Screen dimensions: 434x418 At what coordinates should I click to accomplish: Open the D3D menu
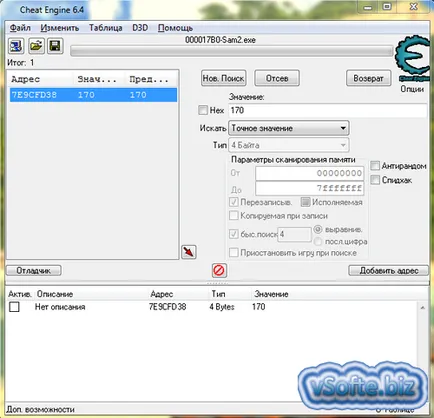point(140,28)
